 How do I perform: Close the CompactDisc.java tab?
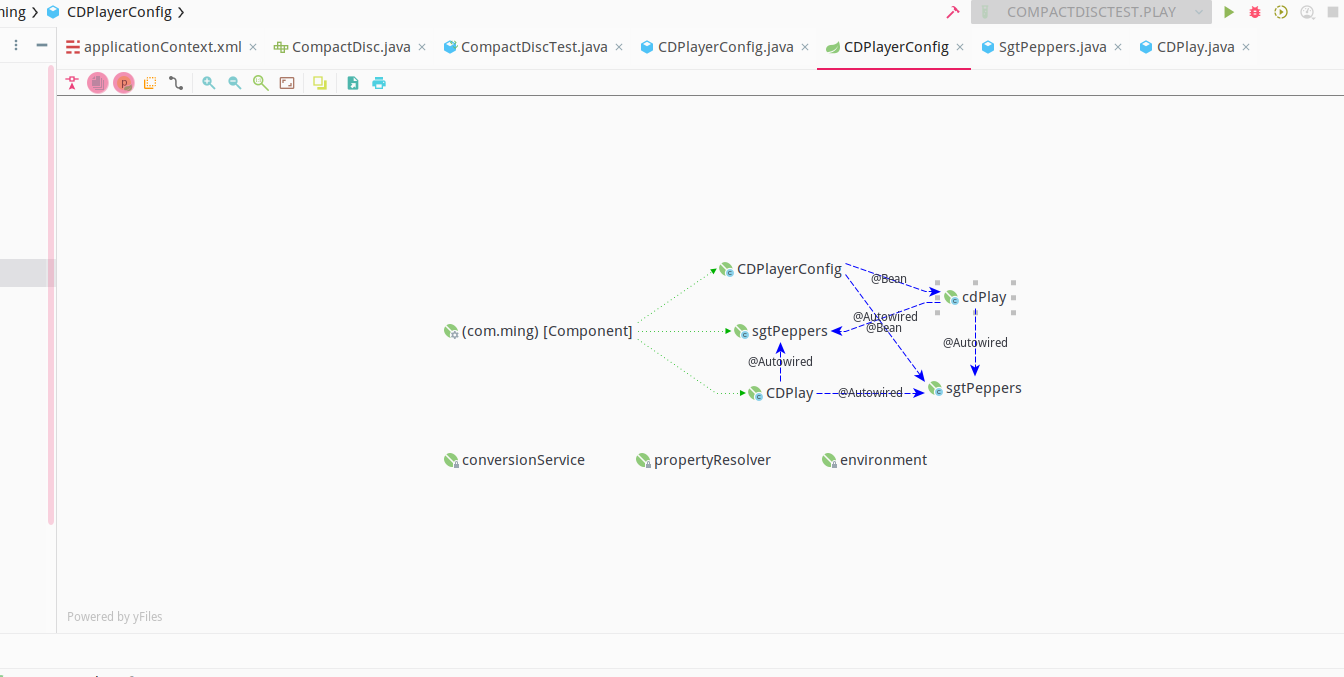click(x=422, y=47)
